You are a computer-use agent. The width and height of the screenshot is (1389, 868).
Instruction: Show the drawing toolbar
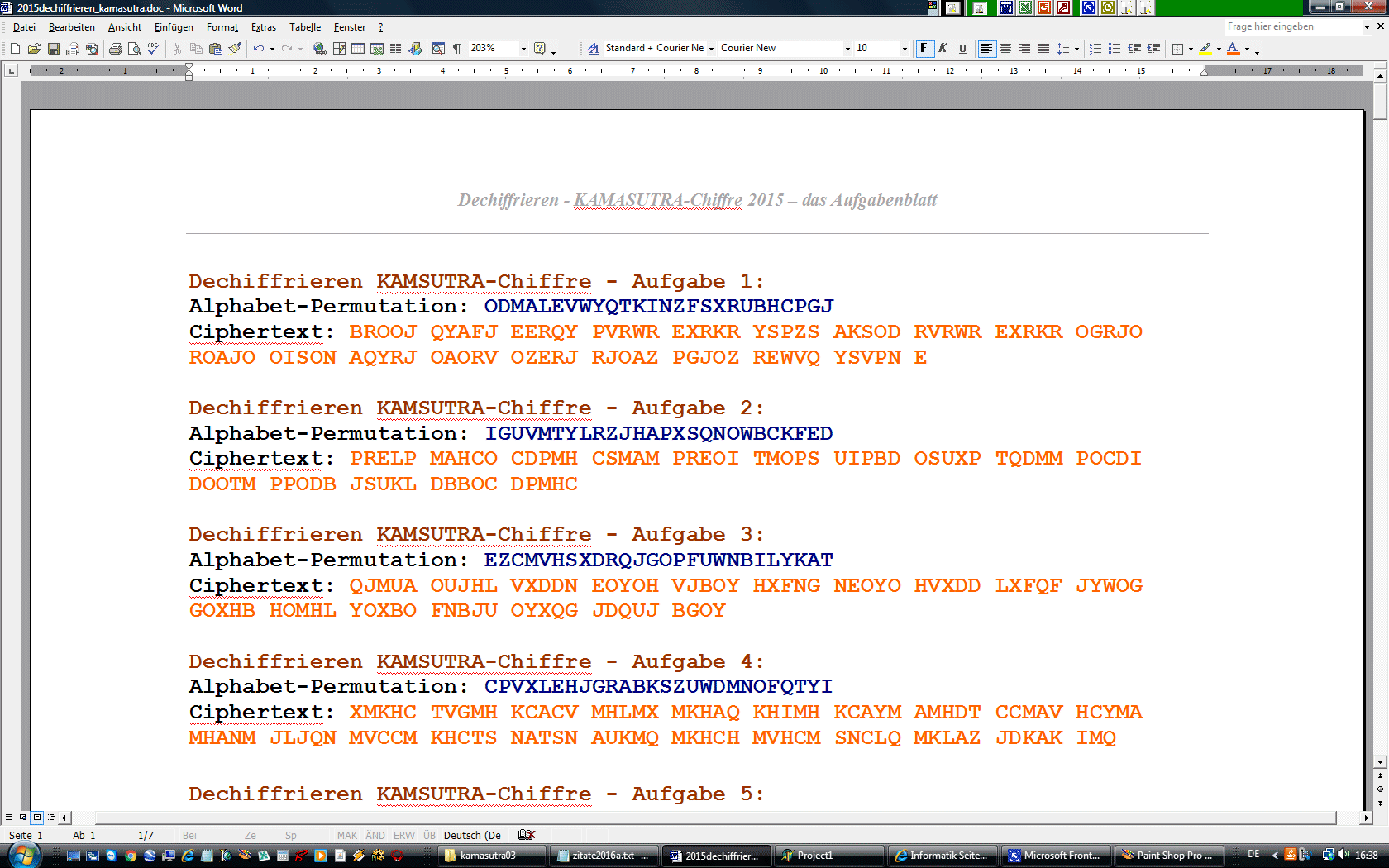pyautogui.click(x=415, y=49)
